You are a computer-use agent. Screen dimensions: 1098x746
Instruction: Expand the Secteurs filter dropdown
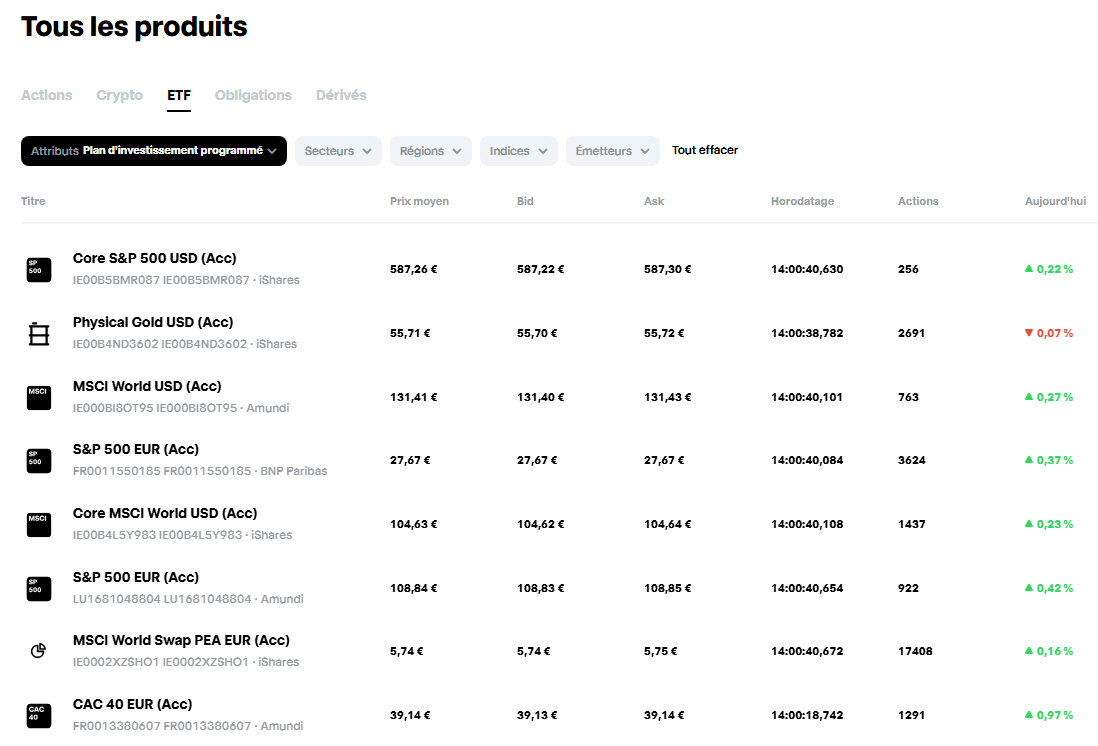click(x=338, y=151)
